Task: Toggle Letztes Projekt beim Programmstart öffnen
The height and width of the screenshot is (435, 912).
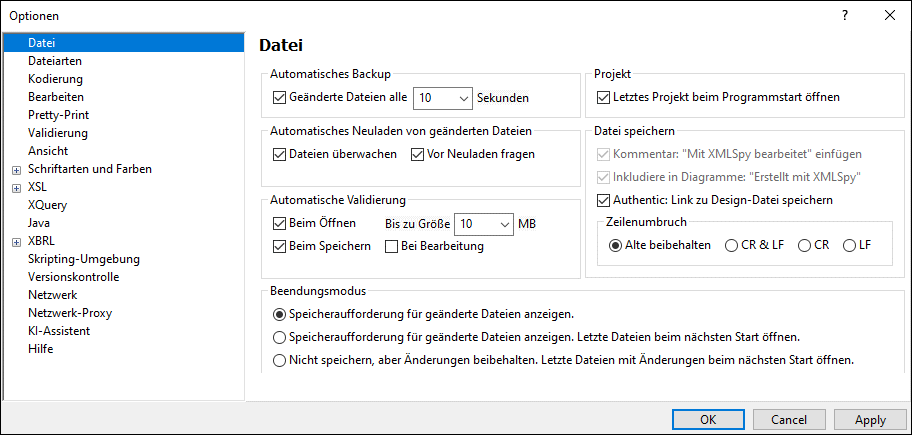Action: click(x=603, y=98)
